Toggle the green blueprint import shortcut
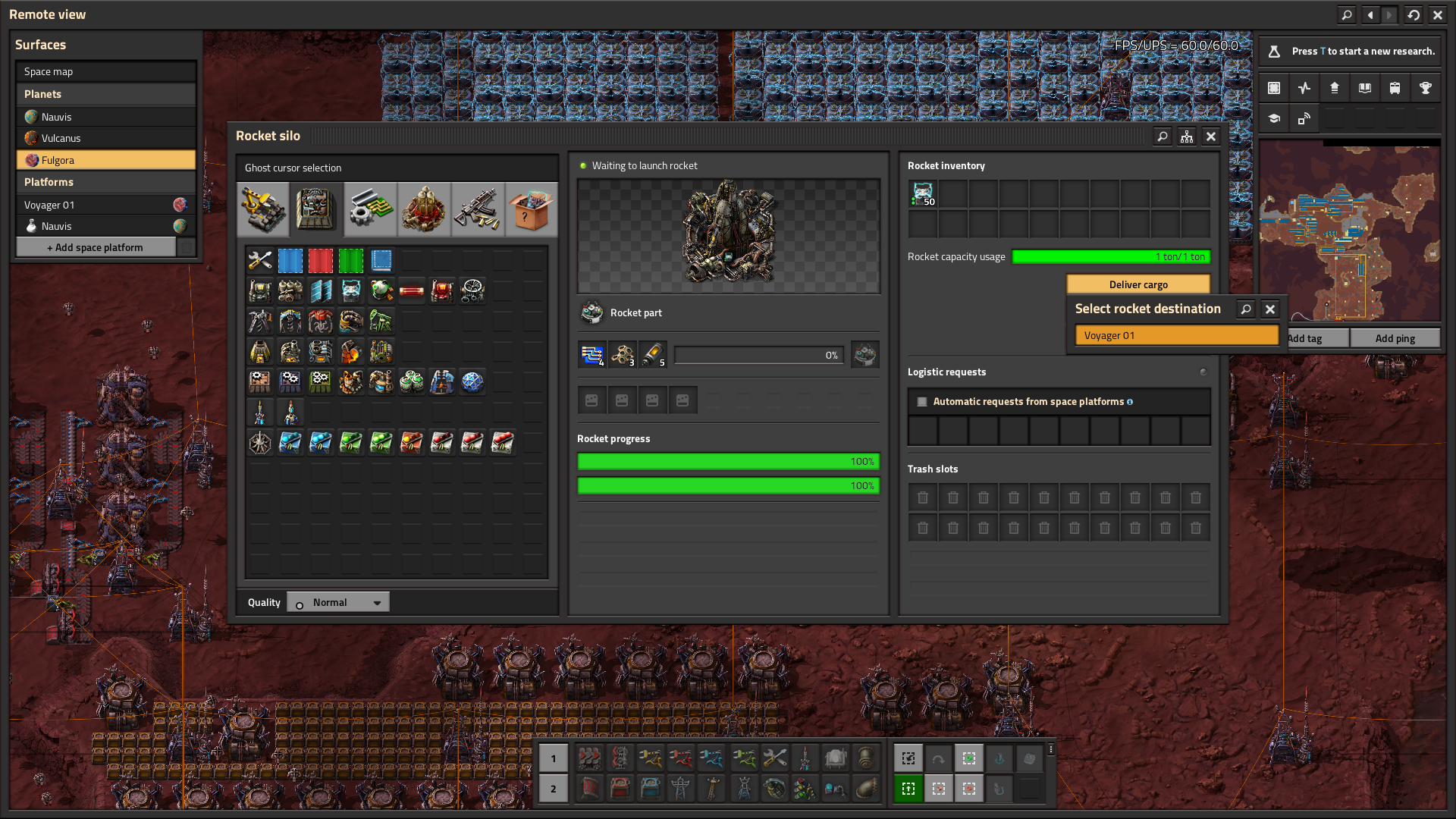 coord(908,789)
